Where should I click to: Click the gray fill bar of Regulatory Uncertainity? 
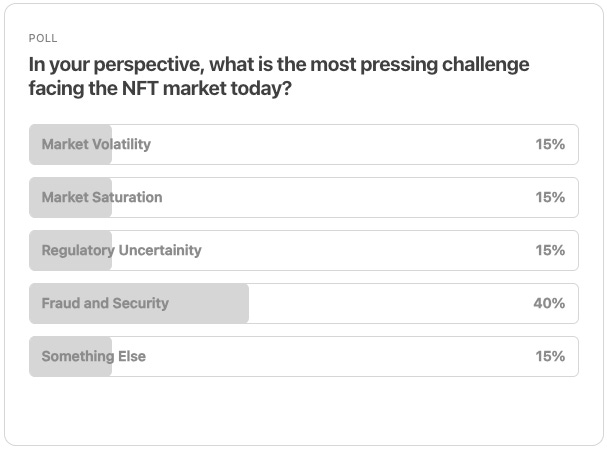coord(70,250)
